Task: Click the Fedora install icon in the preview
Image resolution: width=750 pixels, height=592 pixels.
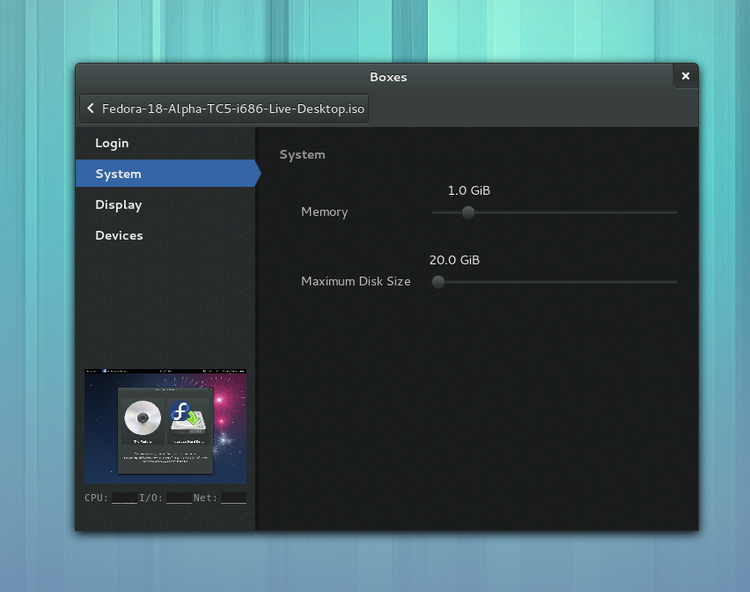Action: click(x=187, y=418)
